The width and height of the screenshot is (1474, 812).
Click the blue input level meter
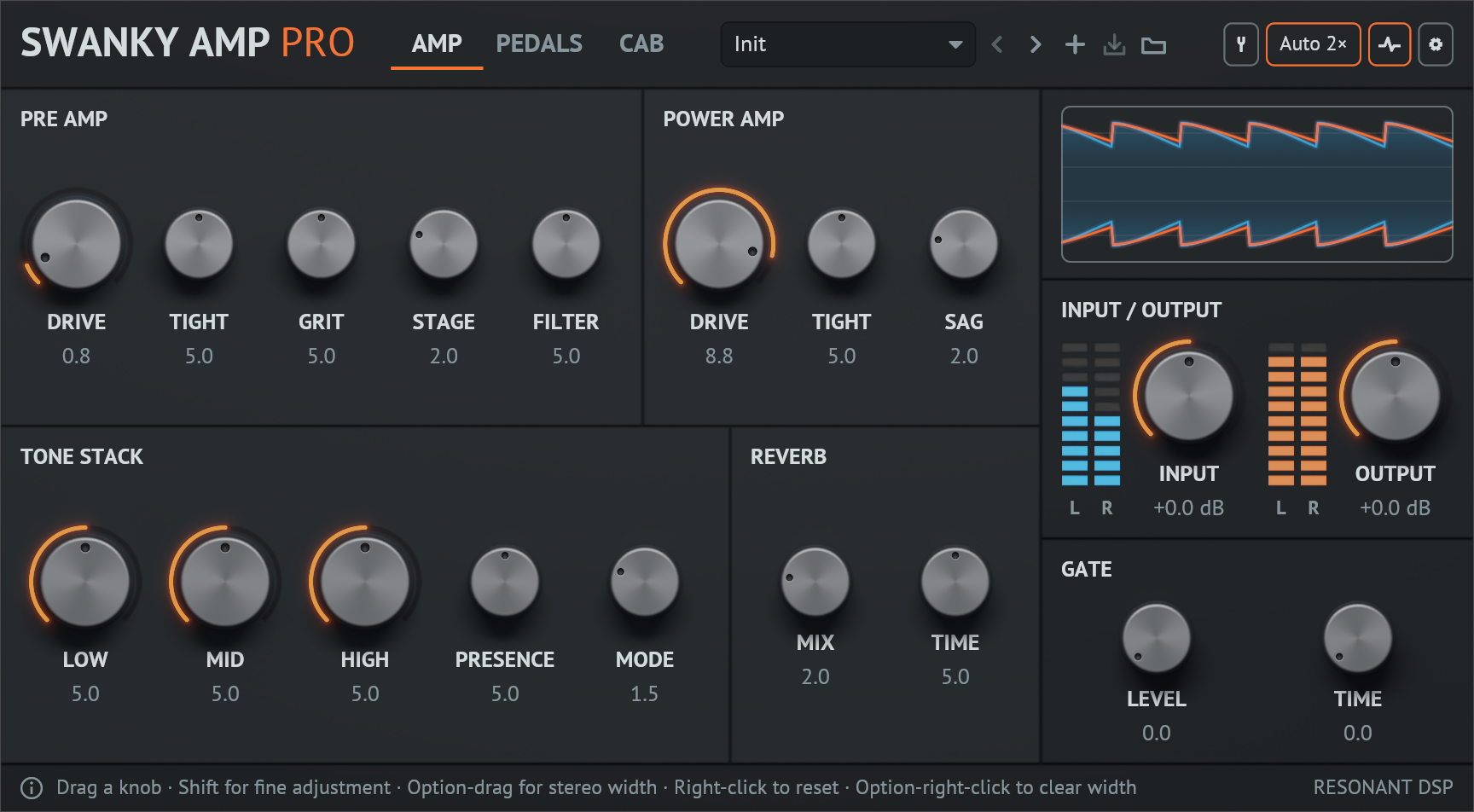tap(1091, 415)
